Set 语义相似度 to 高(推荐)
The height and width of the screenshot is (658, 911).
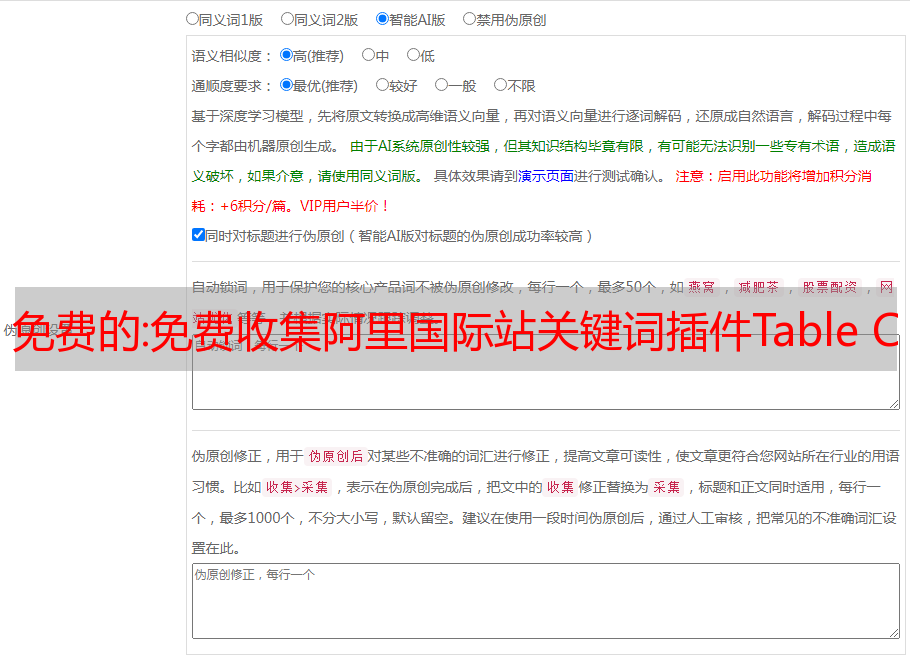(x=286, y=55)
